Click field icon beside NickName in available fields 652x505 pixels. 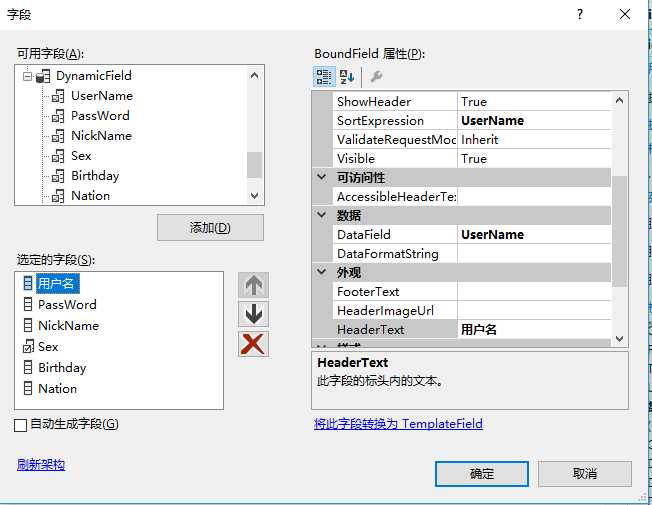pyautogui.click(x=58, y=136)
